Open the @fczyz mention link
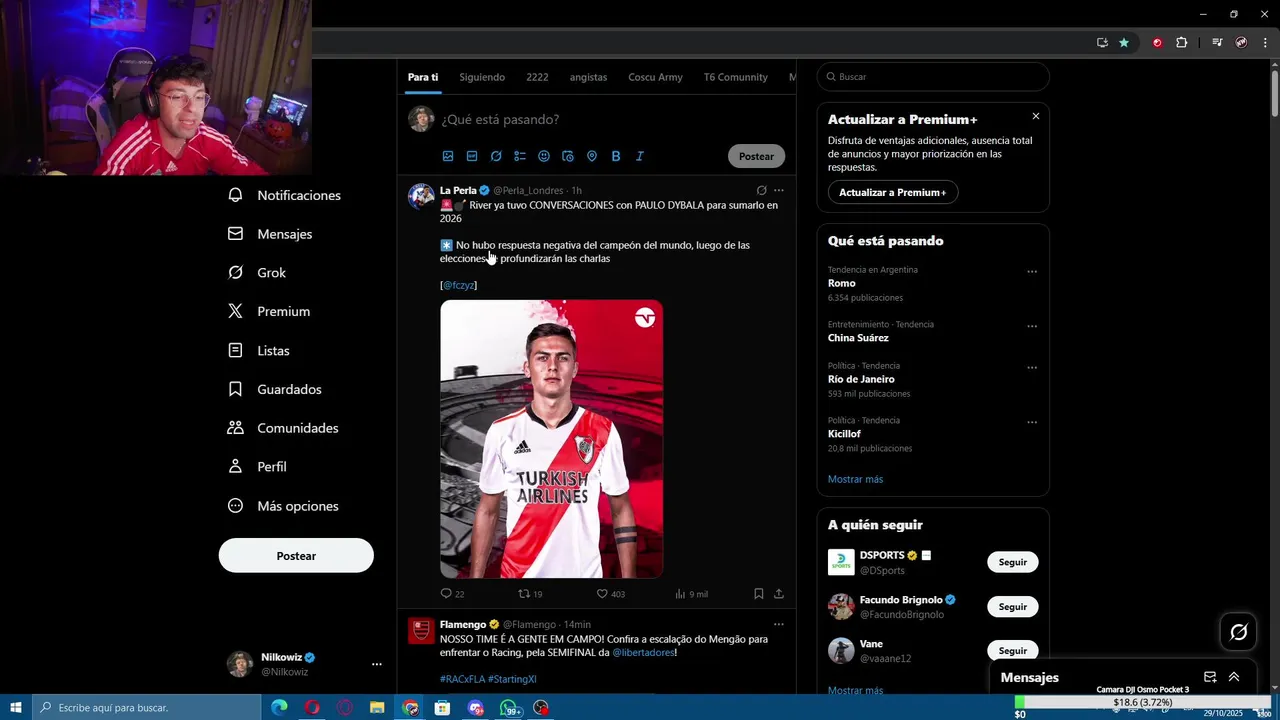 click(x=459, y=285)
